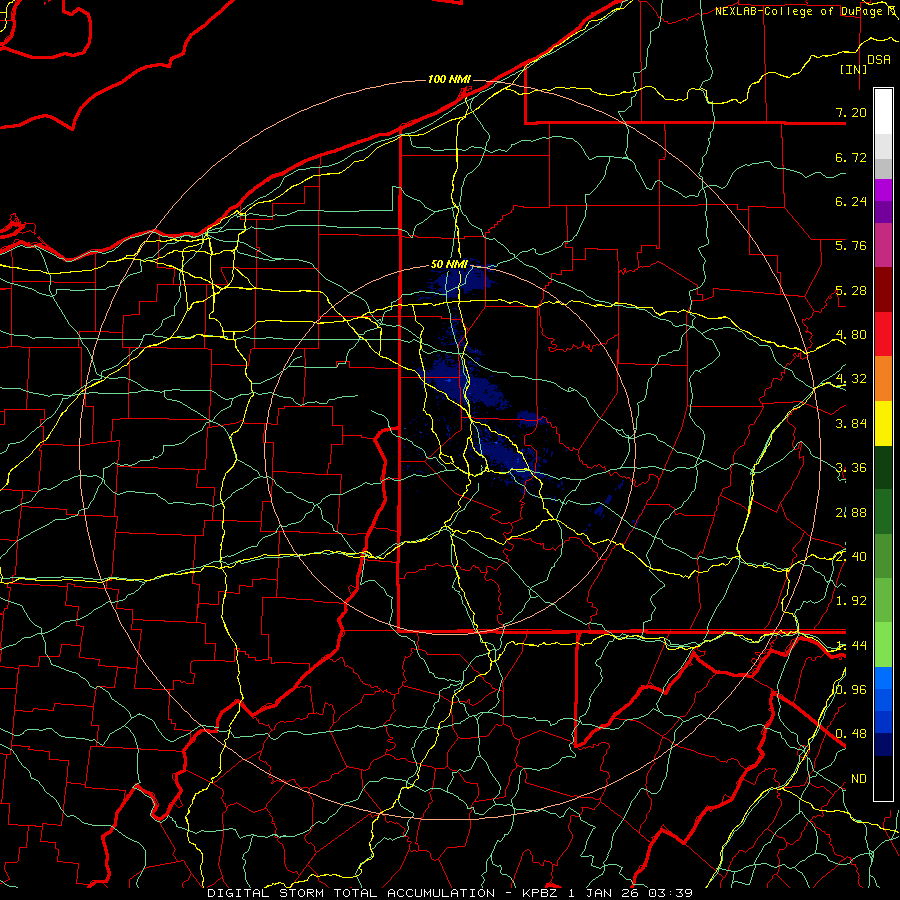Select the 3.84 legend value
Viewport: 900px width, 900px height.
(x=851, y=424)
